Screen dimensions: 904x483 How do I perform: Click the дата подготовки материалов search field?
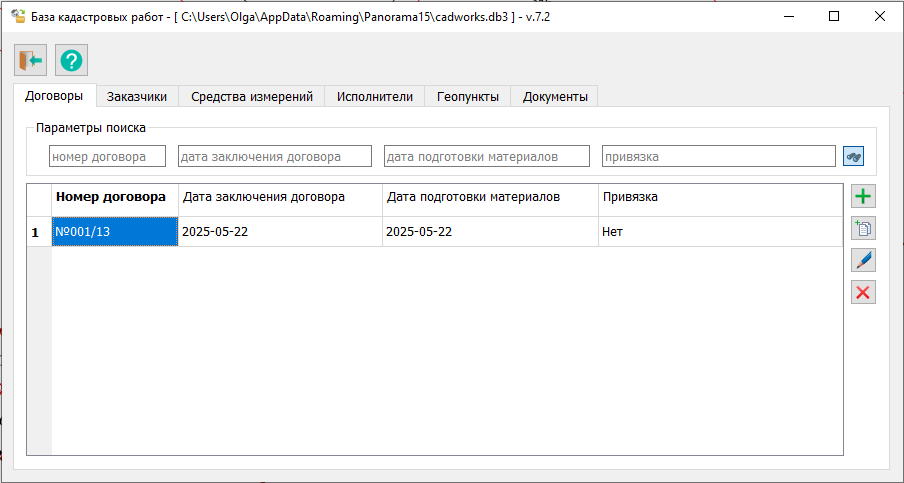click(x=486, y=157)
